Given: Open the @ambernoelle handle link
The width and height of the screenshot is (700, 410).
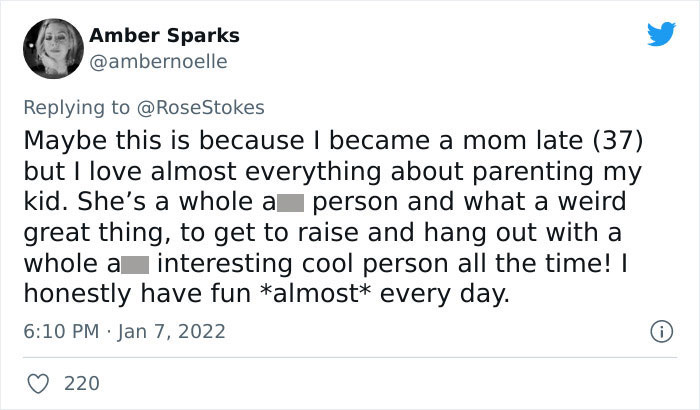Looking at the screenshot, I should coord(159,61).
